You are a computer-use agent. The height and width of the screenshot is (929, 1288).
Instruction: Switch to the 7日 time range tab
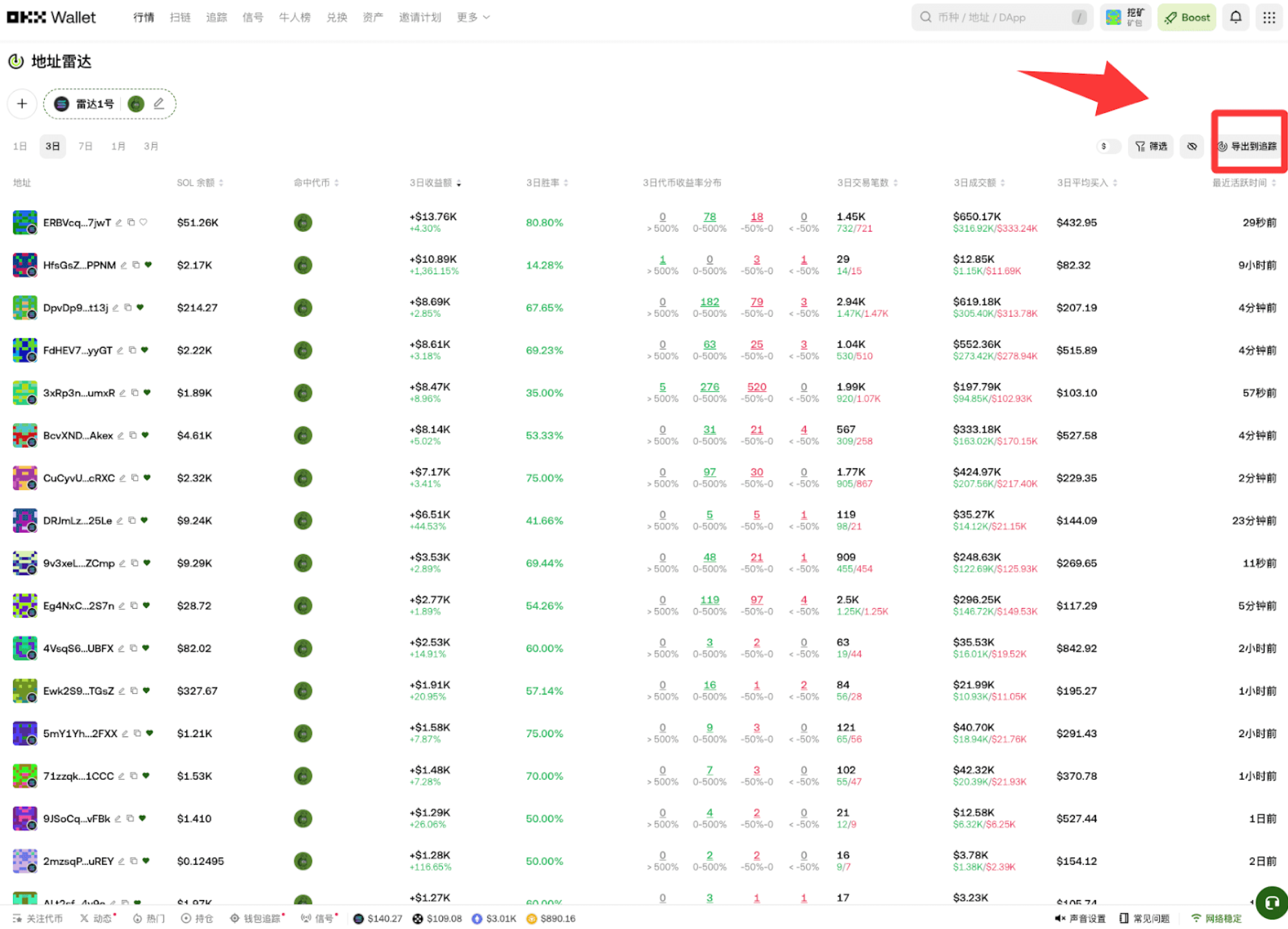tap(86, 146)
